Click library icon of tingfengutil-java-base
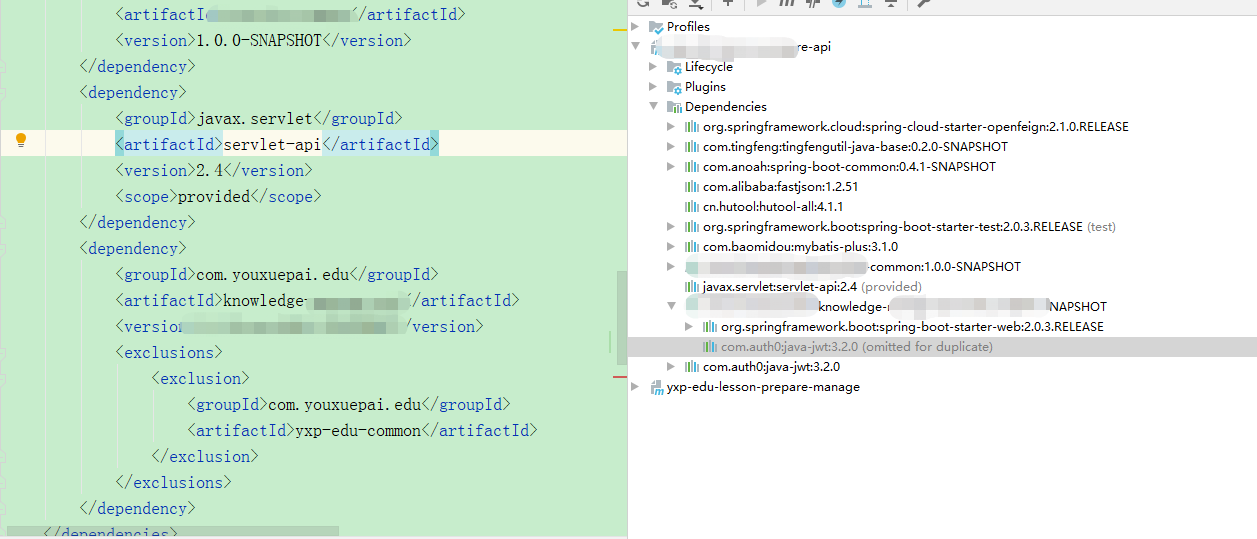1257x539 pixels. click(692, 147)
